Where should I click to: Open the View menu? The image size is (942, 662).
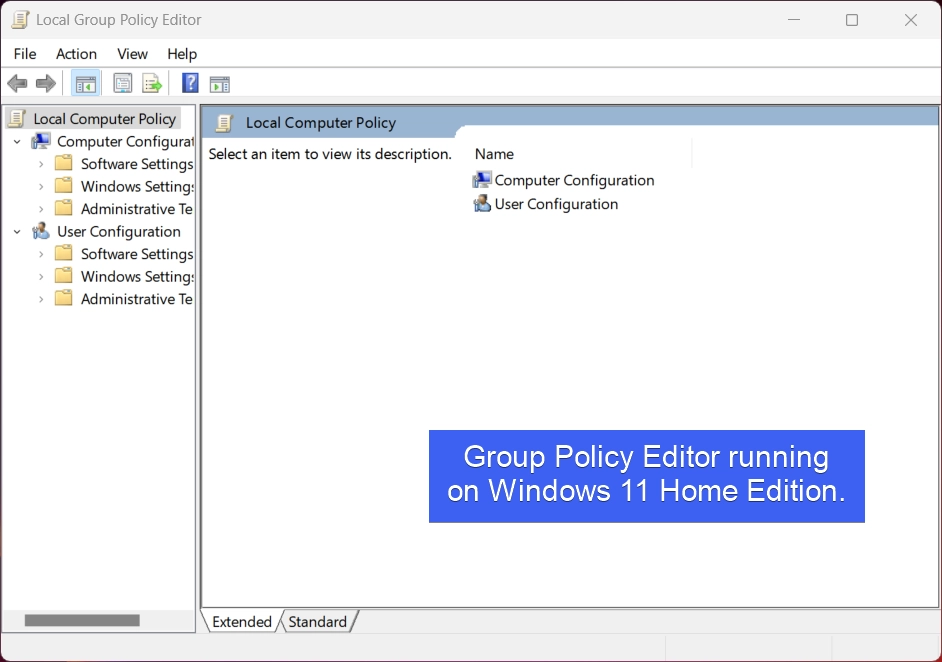(x=132, y=54)
